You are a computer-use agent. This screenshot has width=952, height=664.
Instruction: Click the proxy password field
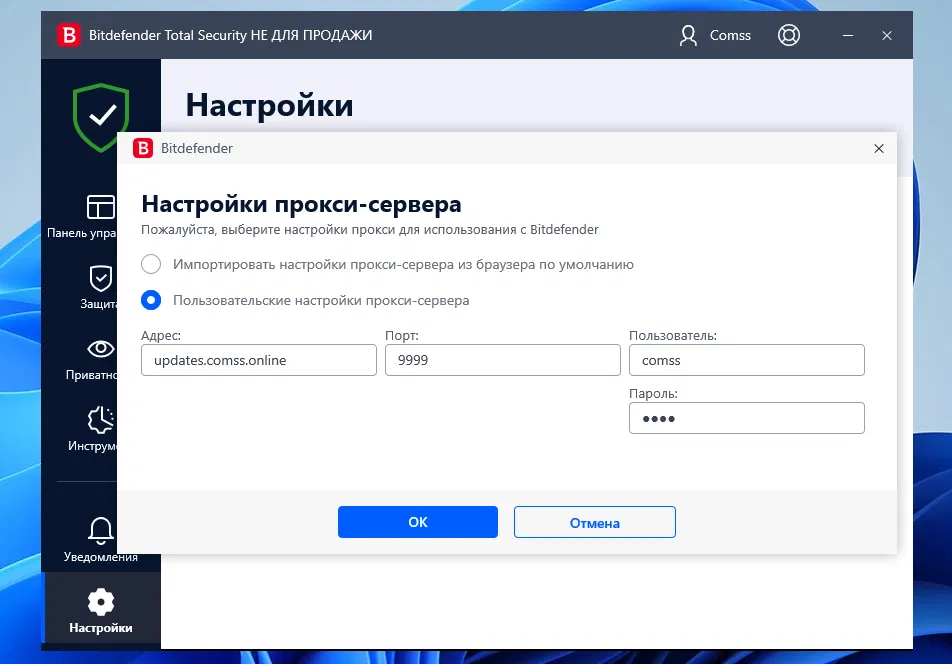(x=747, y=418)
